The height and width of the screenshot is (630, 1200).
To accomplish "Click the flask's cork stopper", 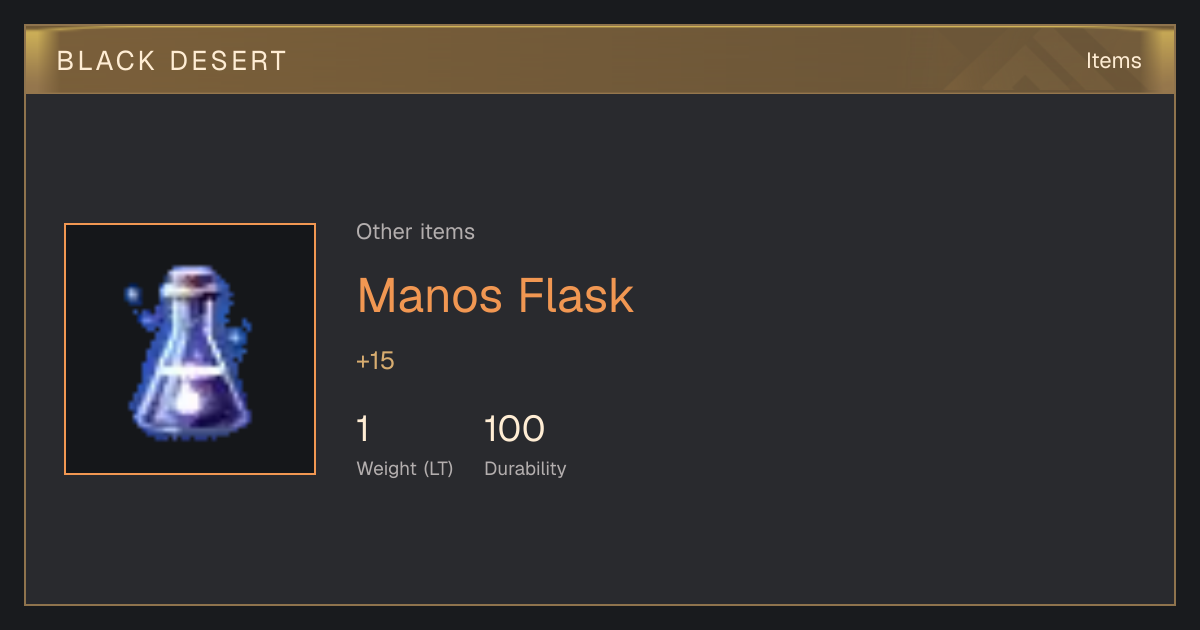I will pos(190,281).
